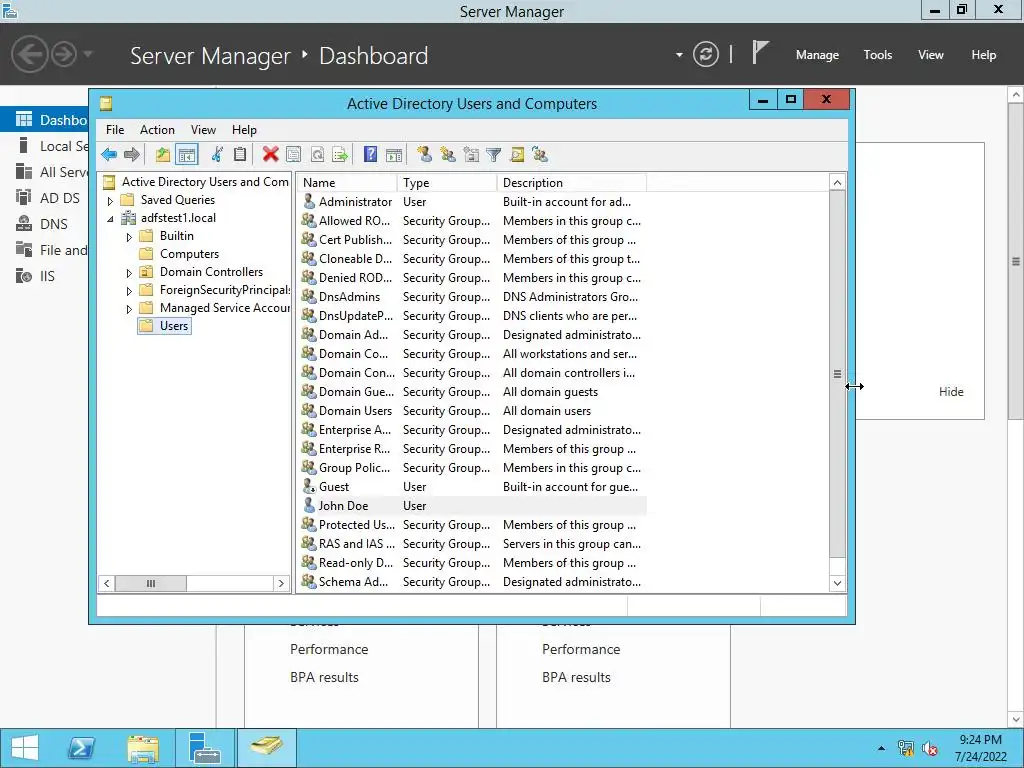Create new organizational unit with toolbar icon
The width and height of the screenshot is (1024, 768).
pyautogui.click(x=471, y=155)
